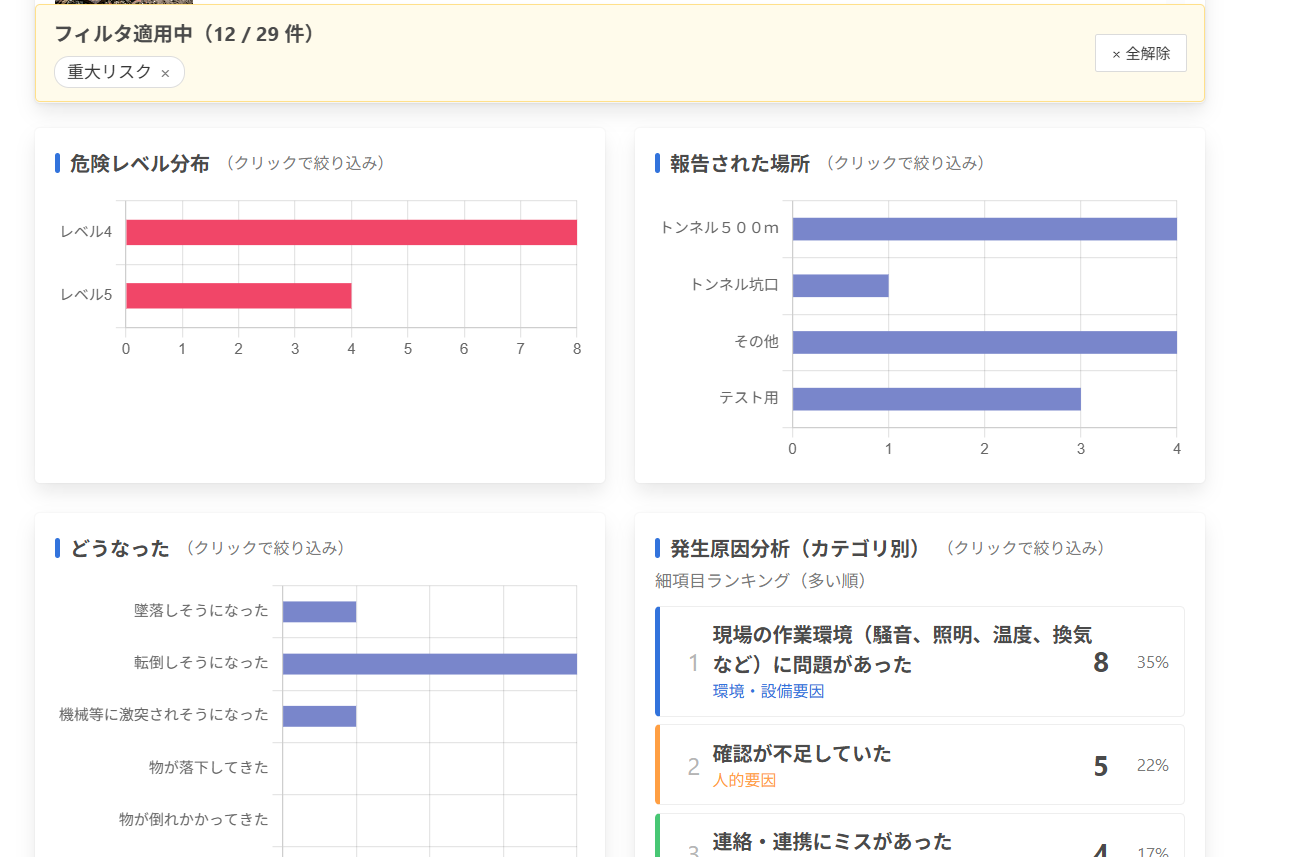Click the 墜落しそうになった bar
This screenshot has width=1294, height=857.
319,611
